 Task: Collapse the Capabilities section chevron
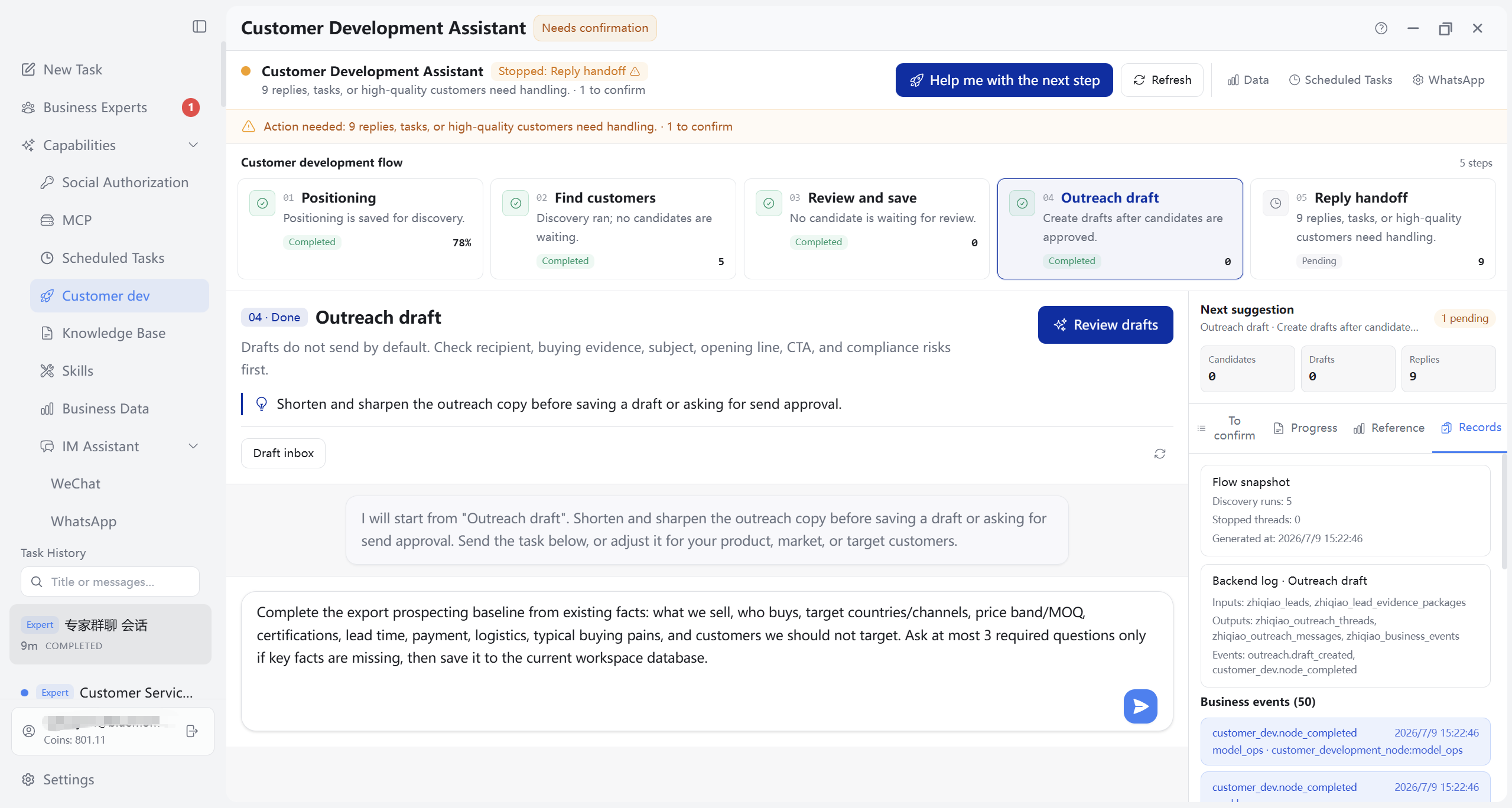click(193, 145)
